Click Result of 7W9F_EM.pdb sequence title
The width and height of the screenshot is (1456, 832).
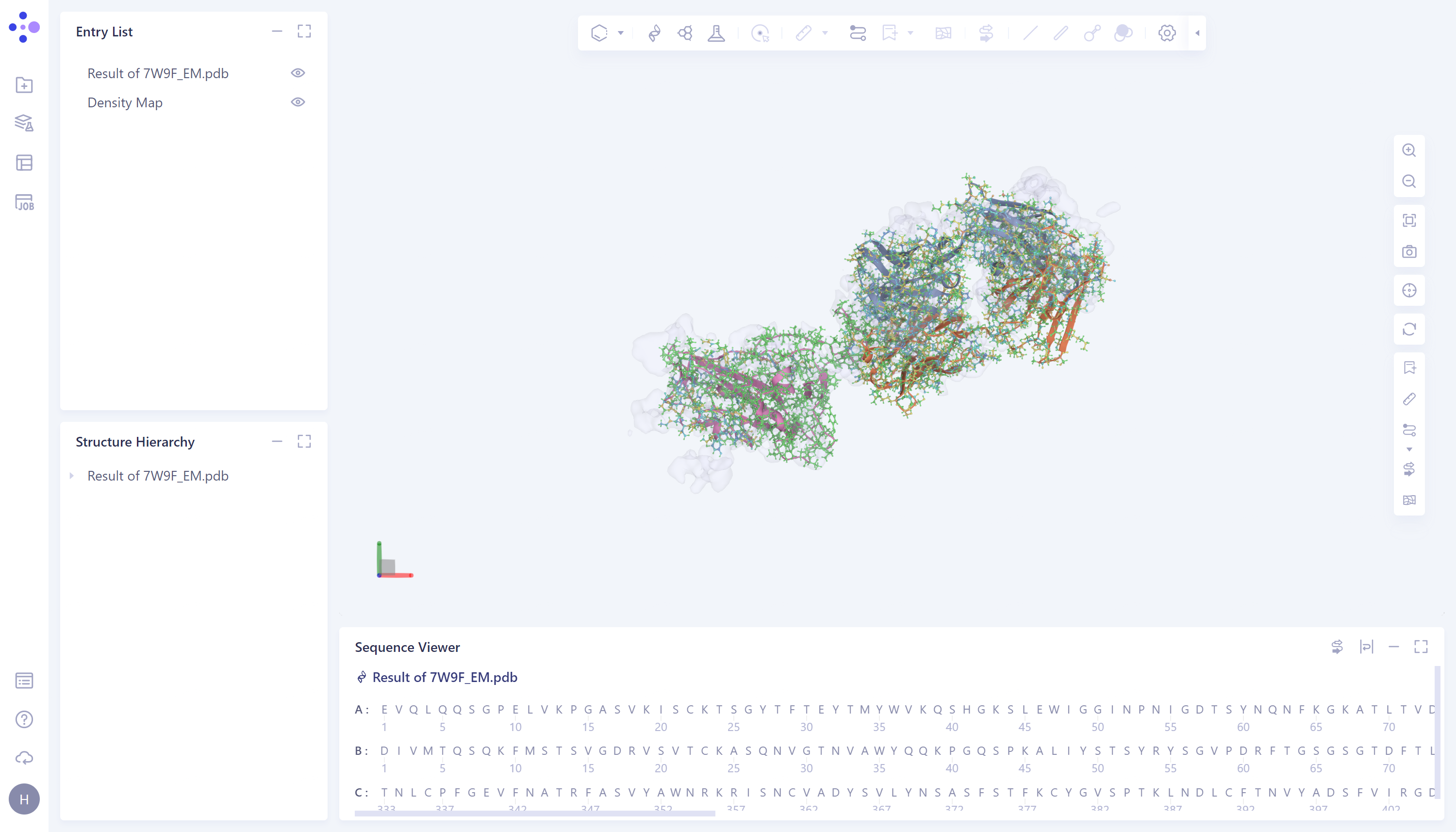point(445,677)
